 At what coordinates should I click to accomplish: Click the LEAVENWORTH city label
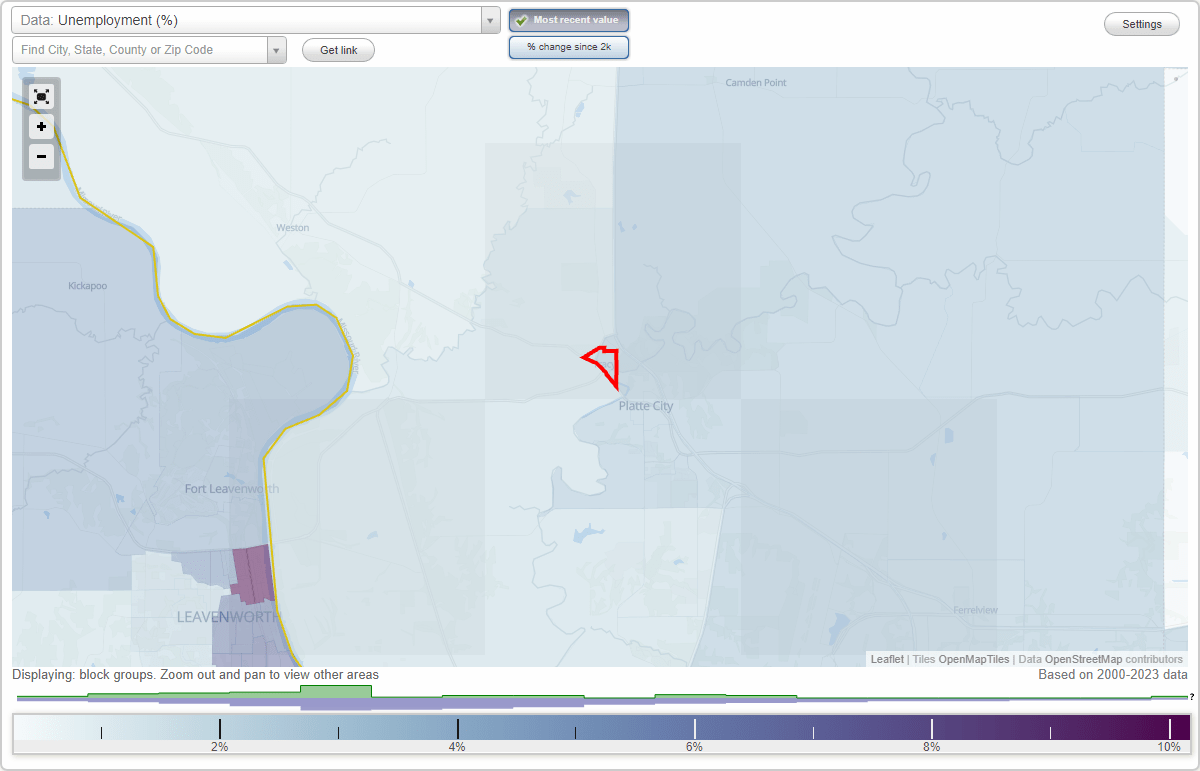coord(229,617)
